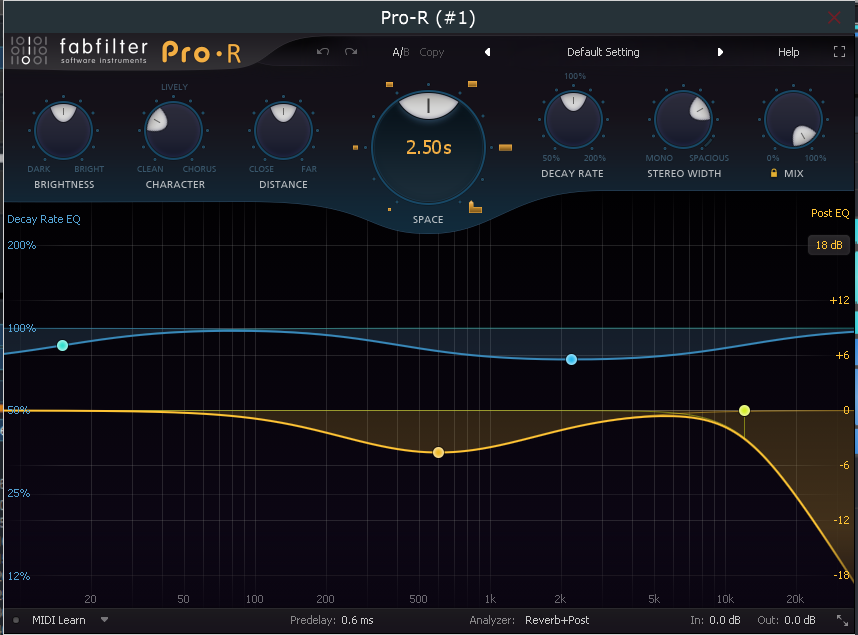This screenshot has height=635, width=858.
Task: Click the FabFilter logo icon
Action: (x=29, y=50)
